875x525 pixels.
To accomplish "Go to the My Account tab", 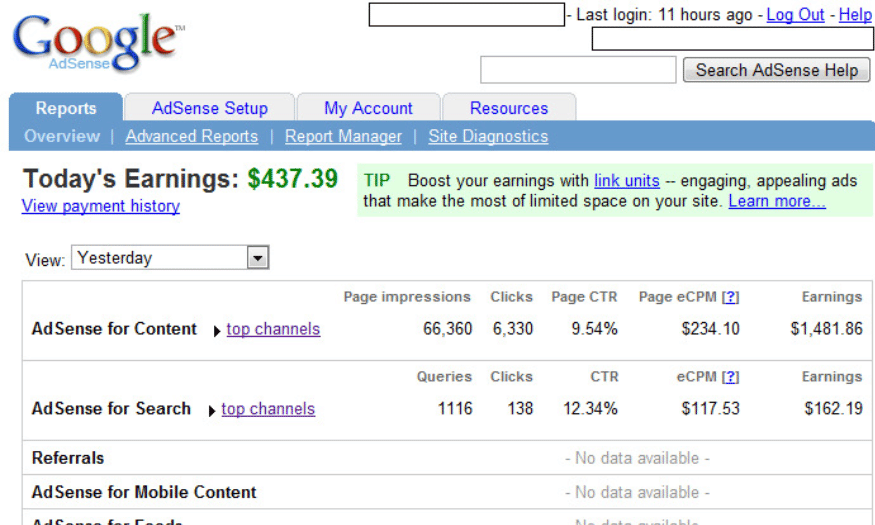I will tap(368, 108).
